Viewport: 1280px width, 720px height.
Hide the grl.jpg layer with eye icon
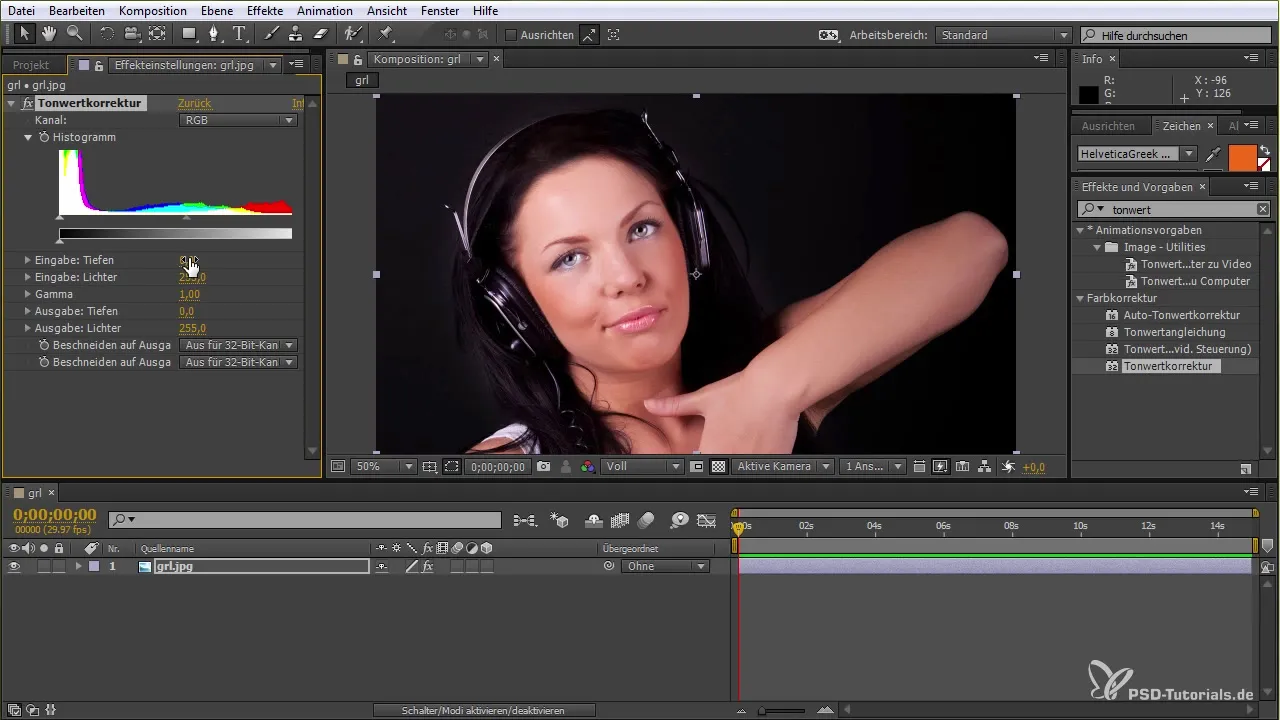(14, 566)
